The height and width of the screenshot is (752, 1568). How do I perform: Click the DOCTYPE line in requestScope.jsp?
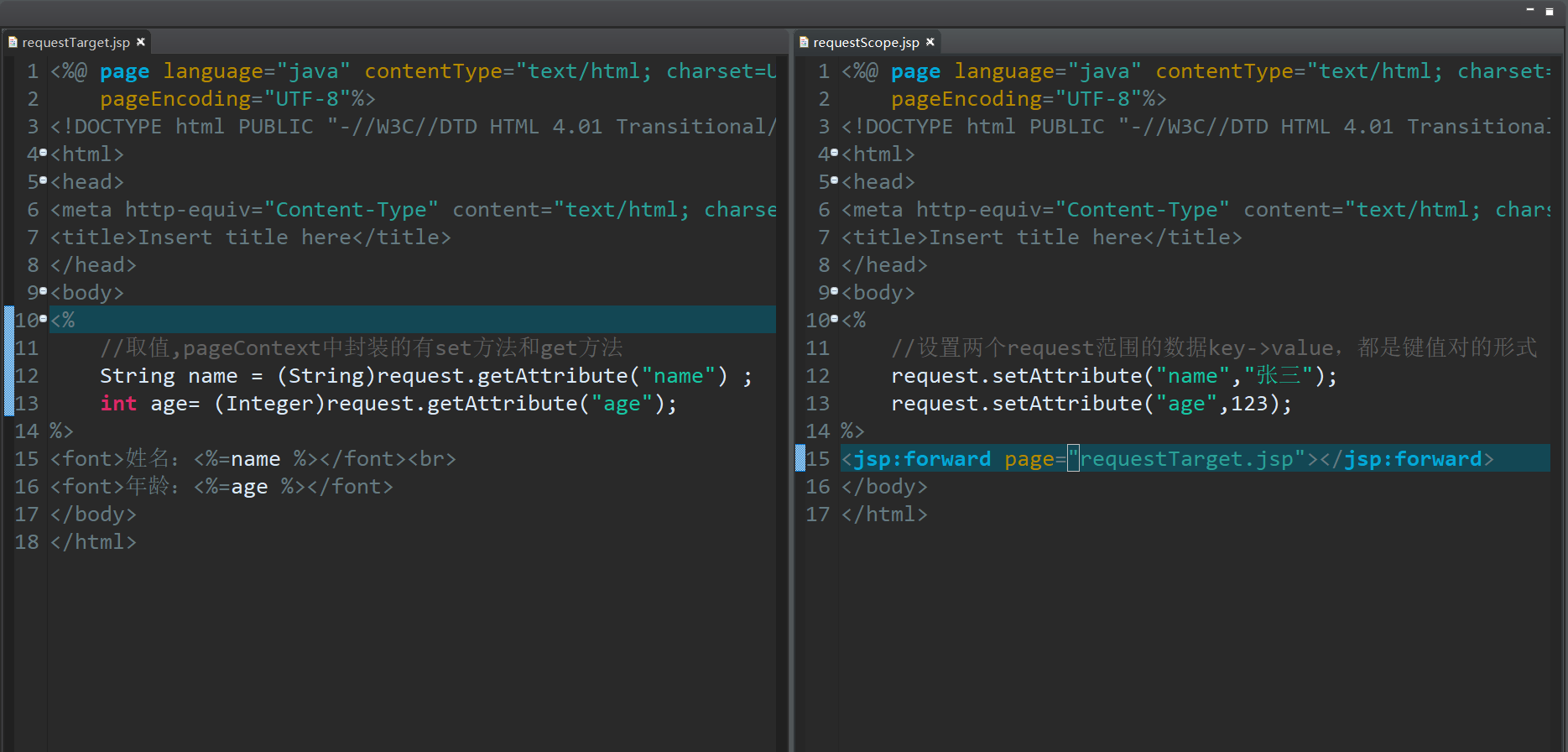1196,126
